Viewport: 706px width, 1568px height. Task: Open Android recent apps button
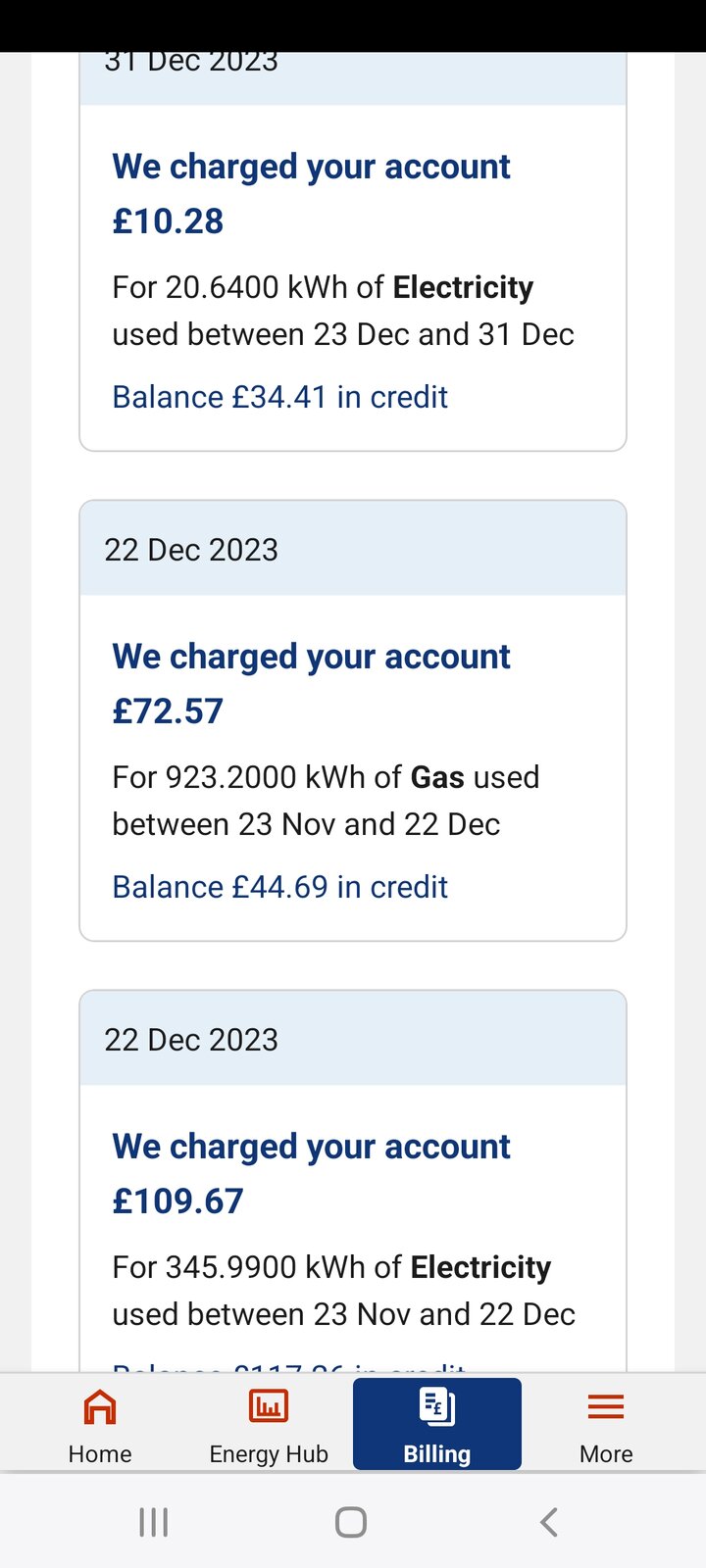[154, 1522]
